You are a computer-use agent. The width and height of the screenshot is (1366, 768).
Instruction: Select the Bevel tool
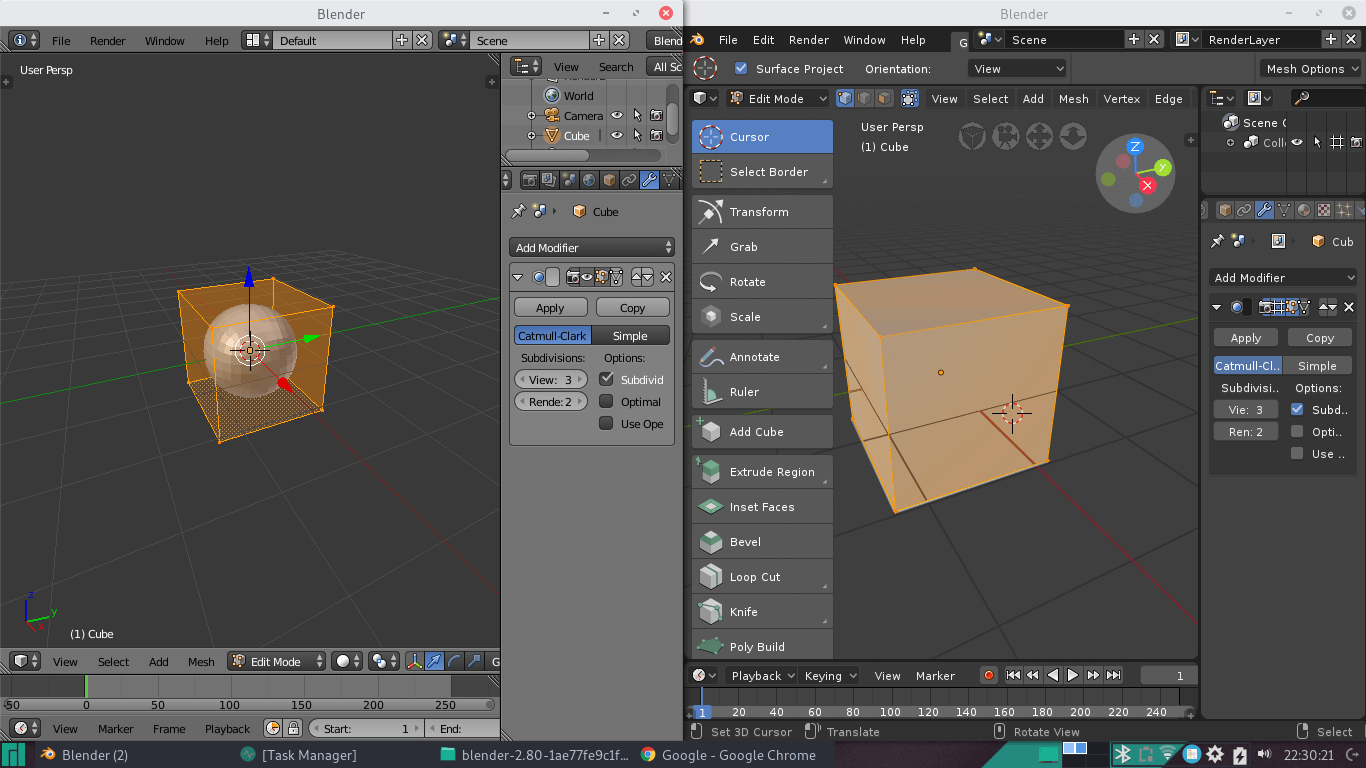coord(762,541)
